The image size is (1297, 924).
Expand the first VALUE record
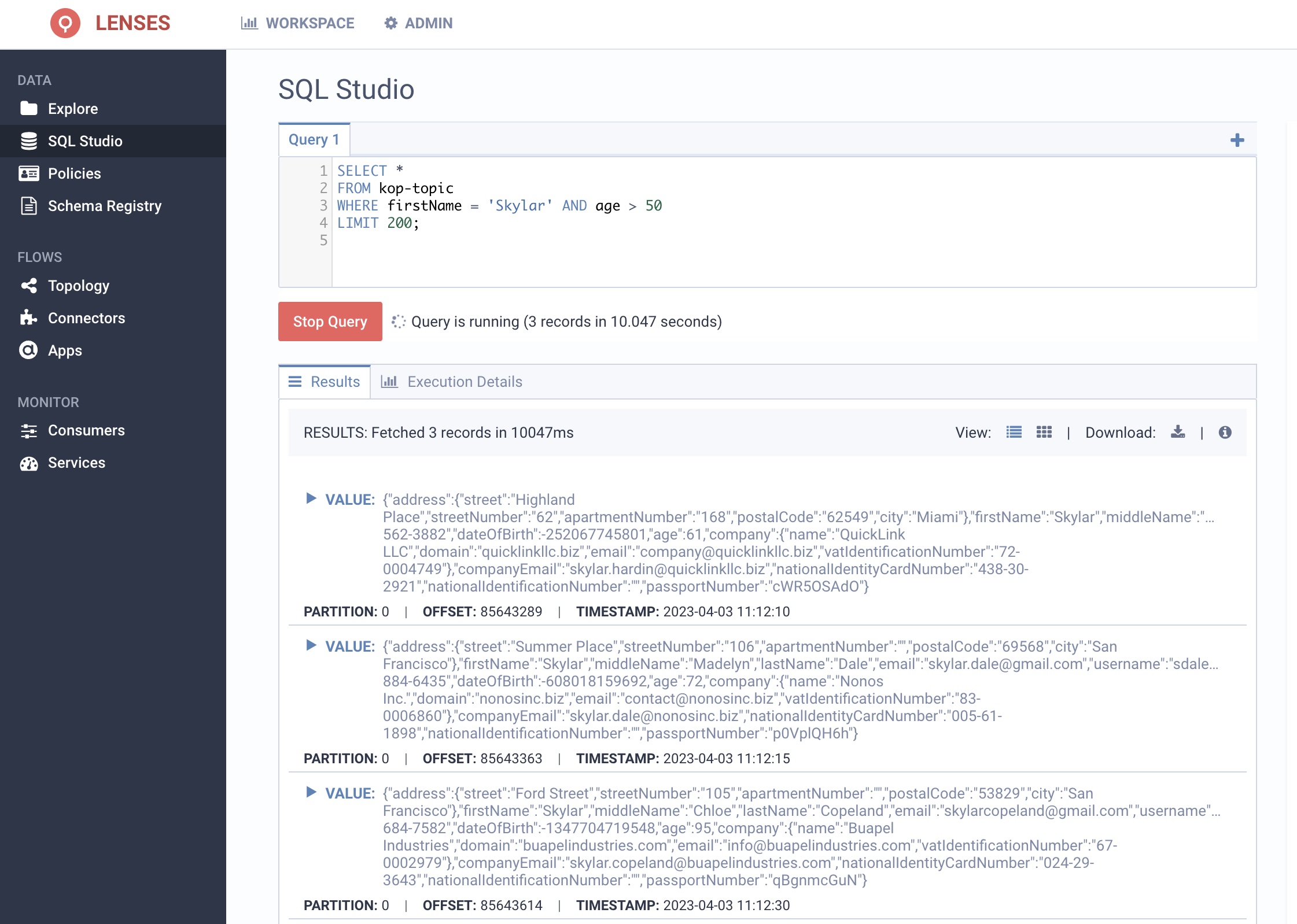pyautogui.click(x=311, y=499)
